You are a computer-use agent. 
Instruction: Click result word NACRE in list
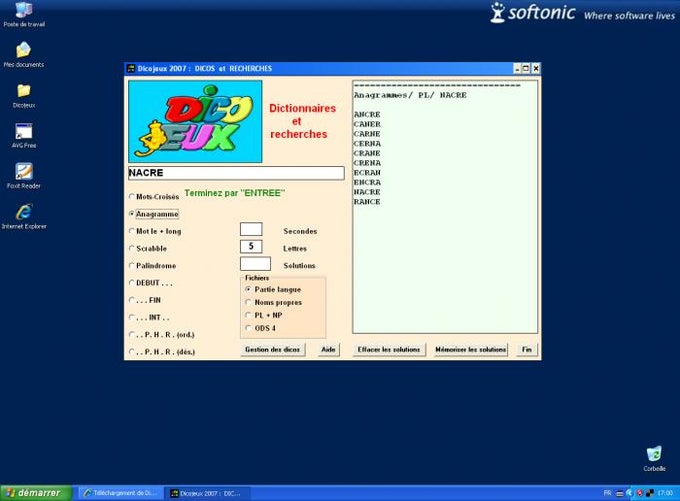click(367, 192)
